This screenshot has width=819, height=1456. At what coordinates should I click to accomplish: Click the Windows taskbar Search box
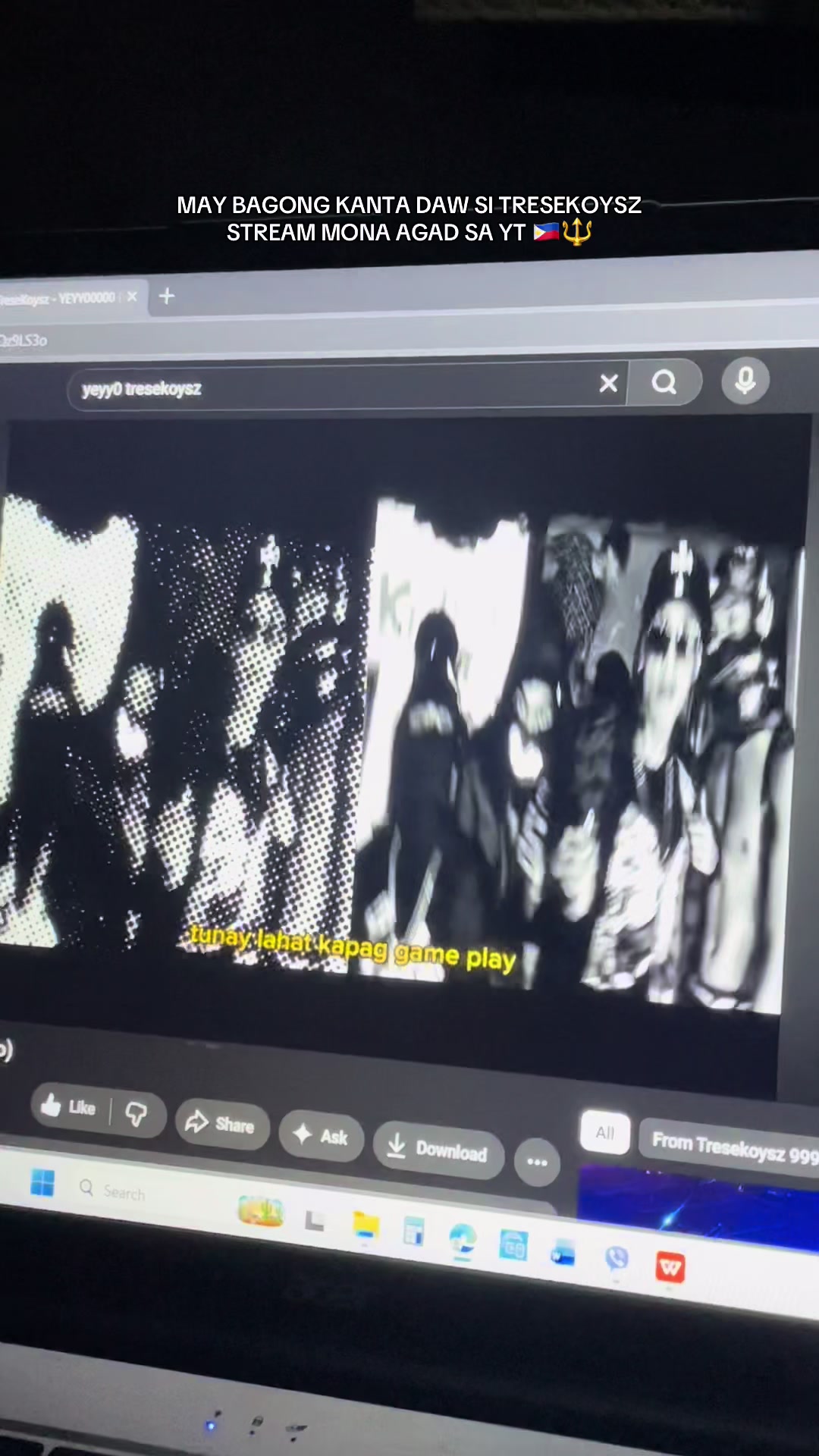(114, 1191)
